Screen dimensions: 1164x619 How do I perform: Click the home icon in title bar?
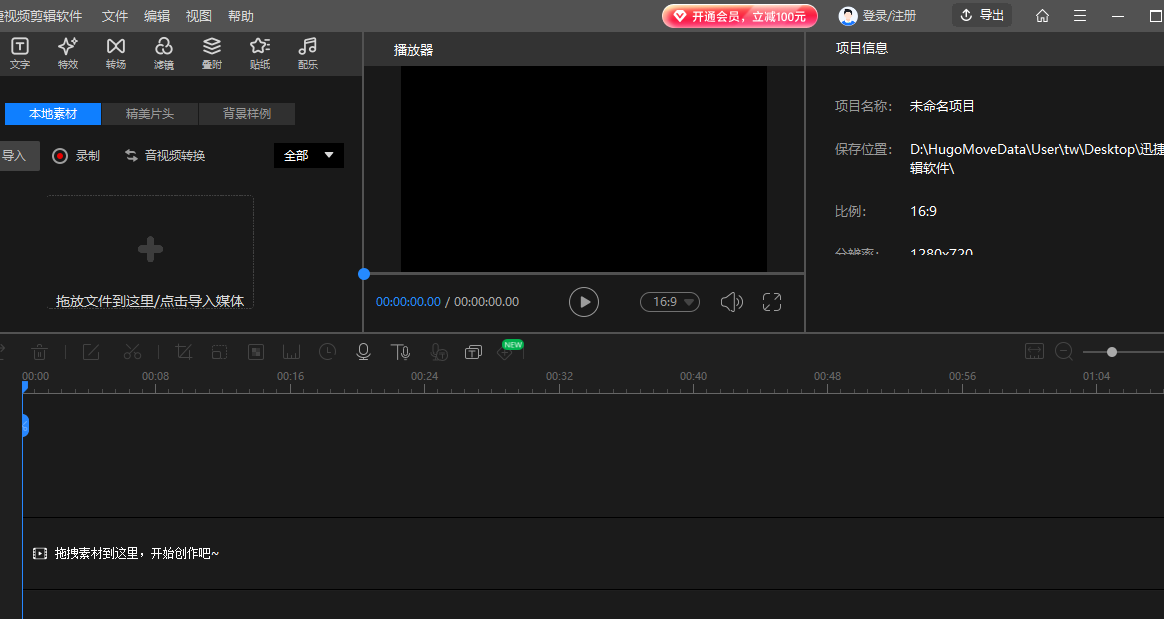tap(1042, 16)
